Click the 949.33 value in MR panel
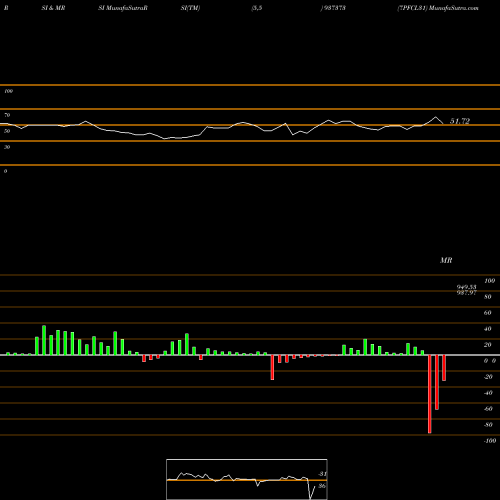500x500 pixels. (467, 287)
